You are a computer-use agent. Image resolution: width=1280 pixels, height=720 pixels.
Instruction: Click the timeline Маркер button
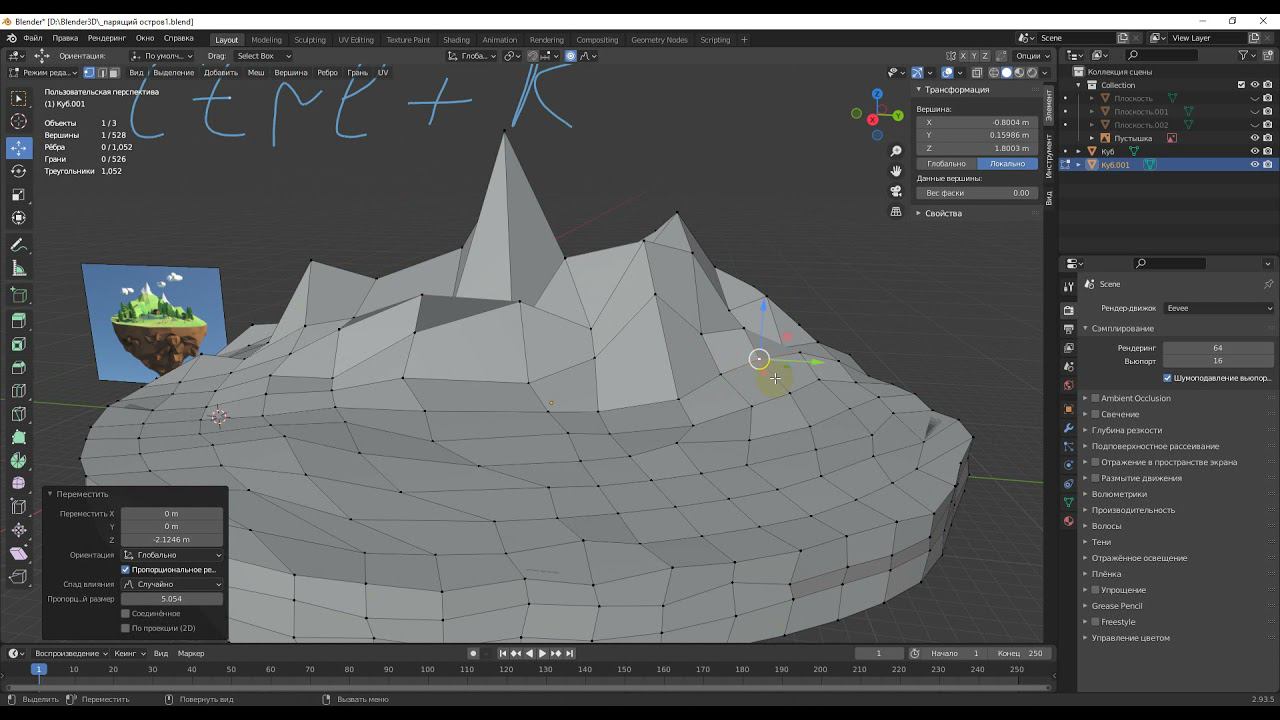191,653
